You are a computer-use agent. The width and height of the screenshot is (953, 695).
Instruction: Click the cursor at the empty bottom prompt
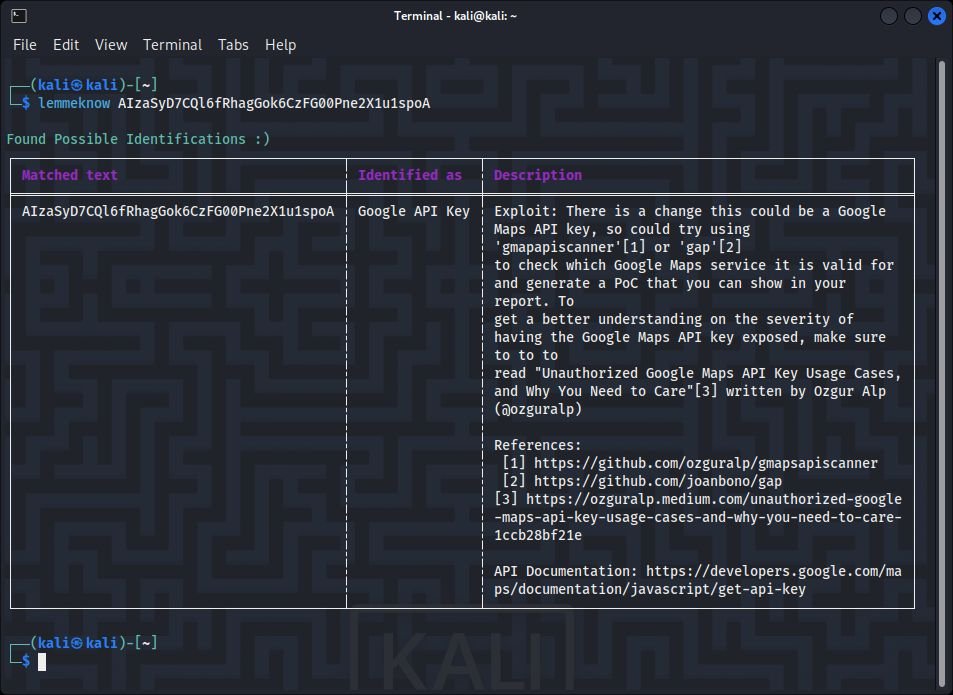(42, 661)
